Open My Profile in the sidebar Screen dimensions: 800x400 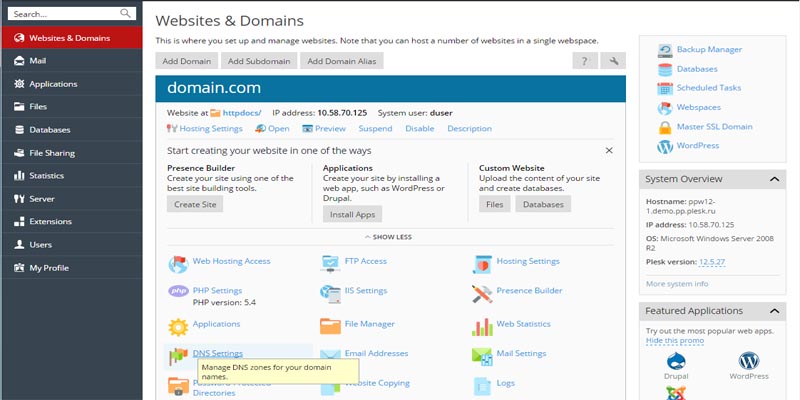[72, 267]
